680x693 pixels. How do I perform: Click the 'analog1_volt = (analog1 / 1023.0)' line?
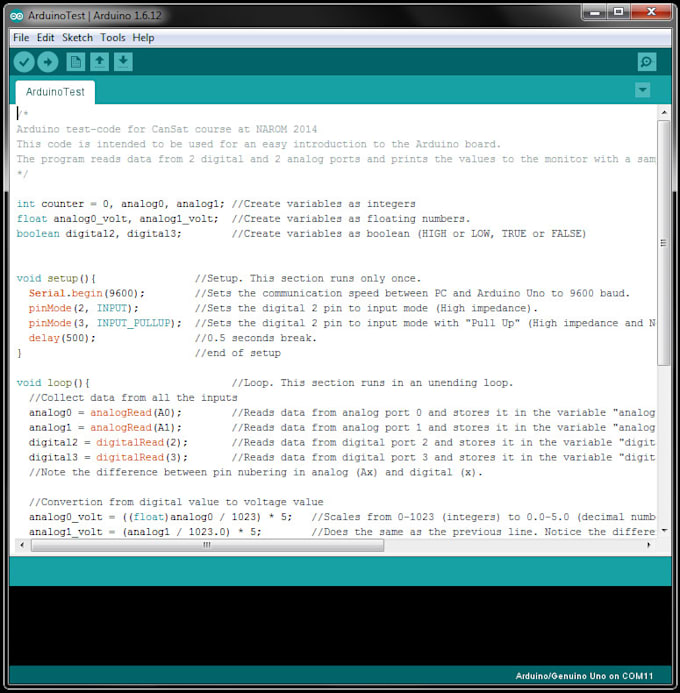point(342,532)
